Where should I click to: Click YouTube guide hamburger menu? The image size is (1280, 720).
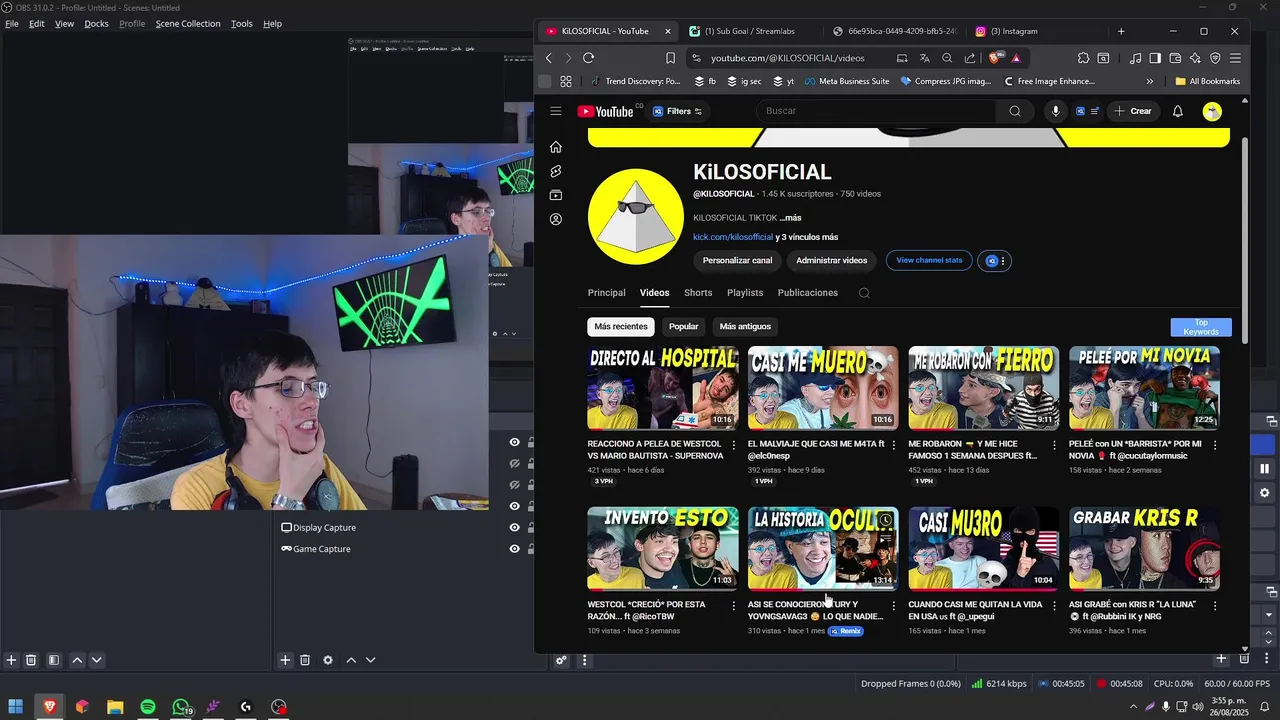click(556, 111)
